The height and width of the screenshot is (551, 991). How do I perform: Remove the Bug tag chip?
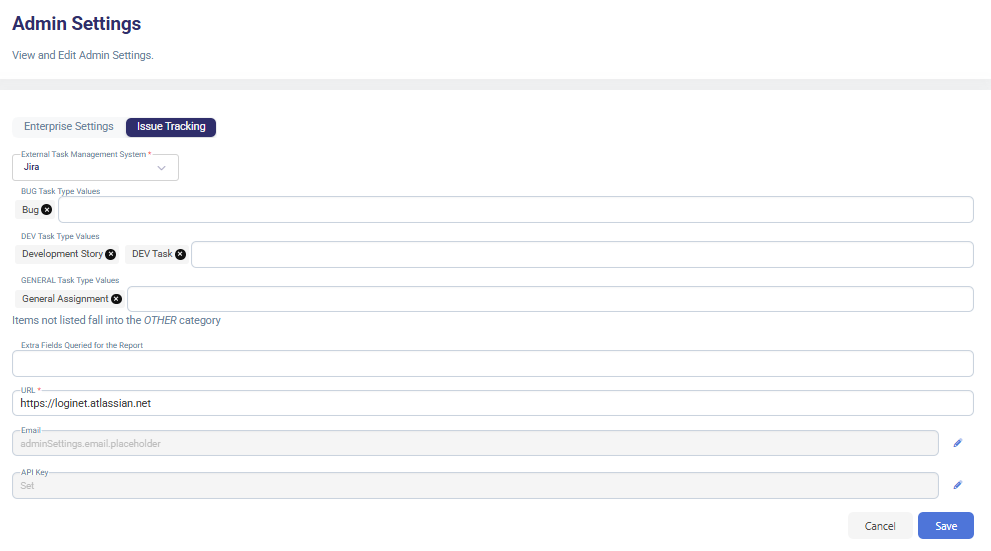pyautogui.click(x=47, y=210)
